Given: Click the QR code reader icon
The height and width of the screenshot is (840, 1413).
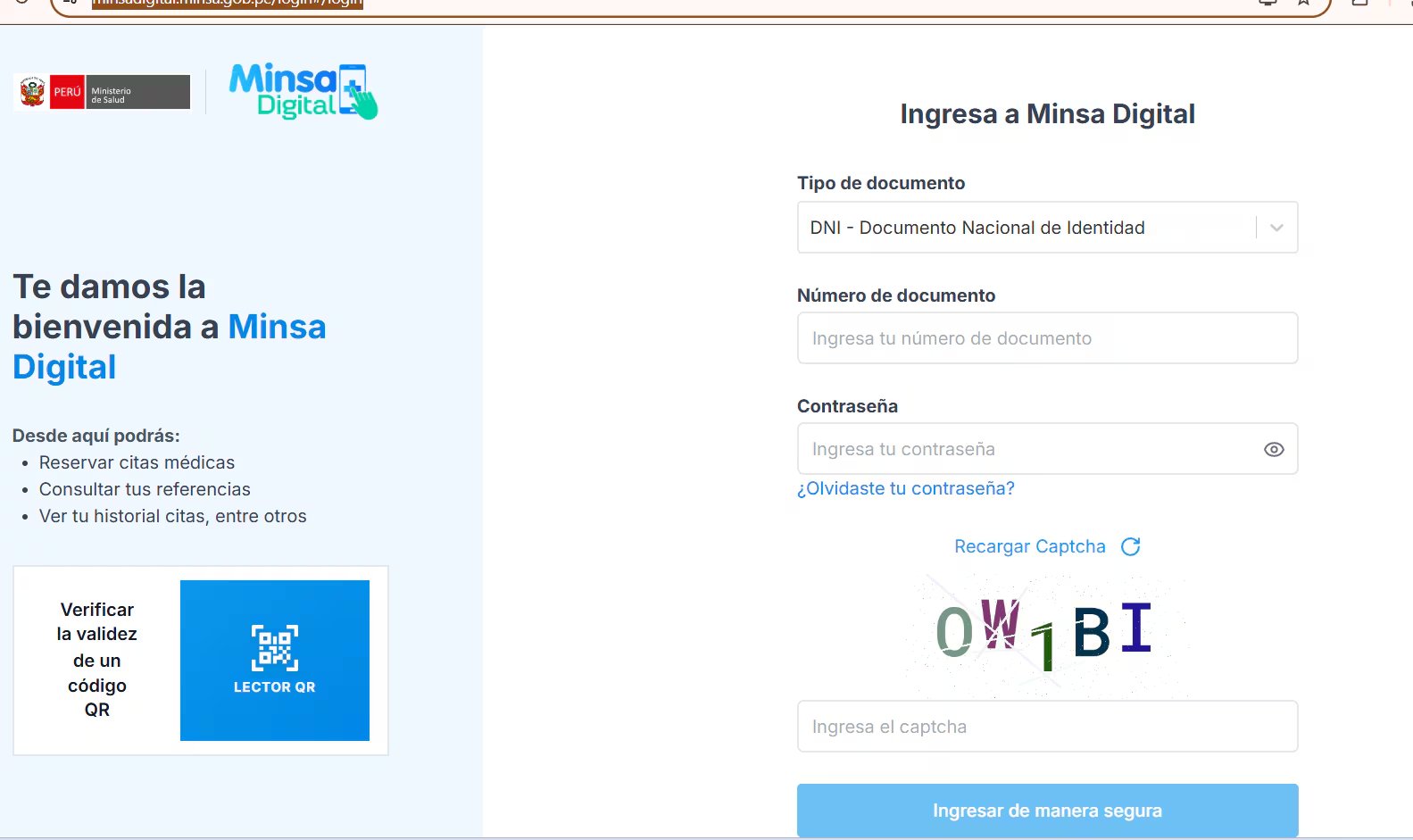Looking at the screenshot, I should tap(275, 647).
